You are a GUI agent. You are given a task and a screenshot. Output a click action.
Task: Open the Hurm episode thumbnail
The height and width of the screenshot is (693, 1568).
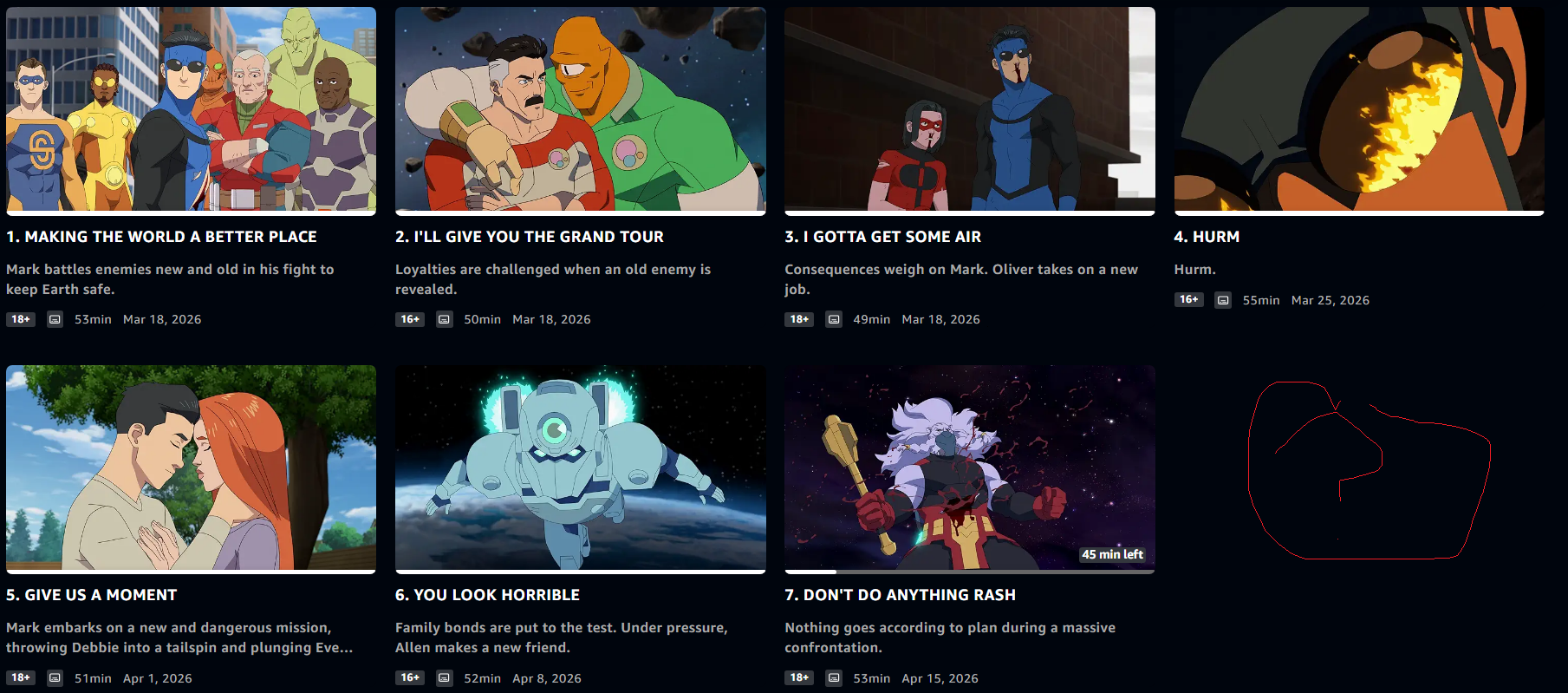click(1359, 109)
